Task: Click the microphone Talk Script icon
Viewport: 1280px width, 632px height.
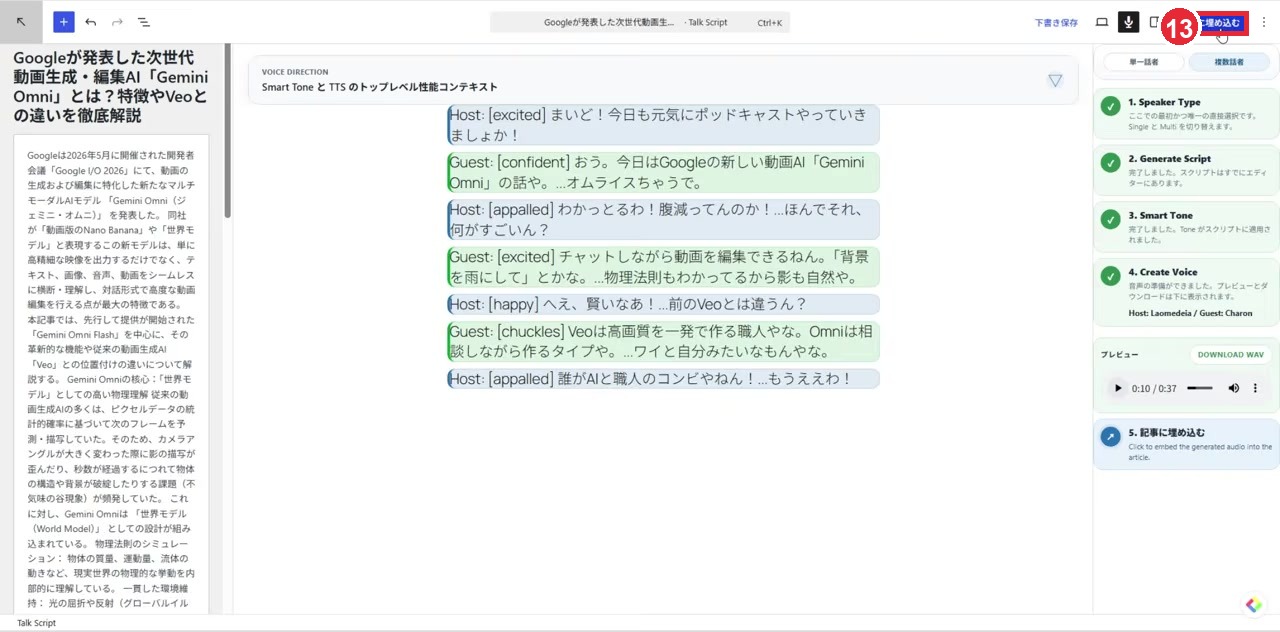Action: pos(1129,22)
